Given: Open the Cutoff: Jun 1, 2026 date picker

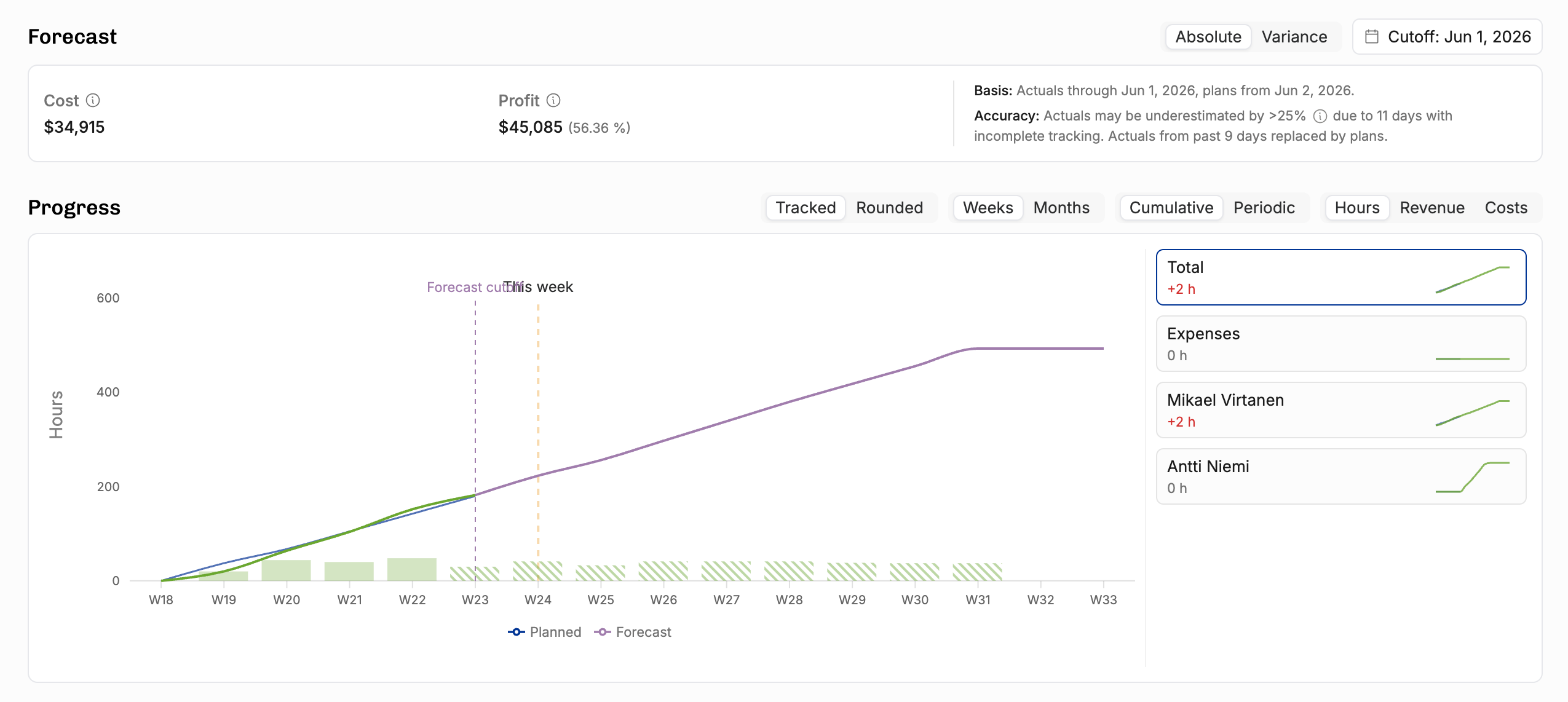Looking at the screenshot, I should pyautogui.click(x=1447, y=37).
